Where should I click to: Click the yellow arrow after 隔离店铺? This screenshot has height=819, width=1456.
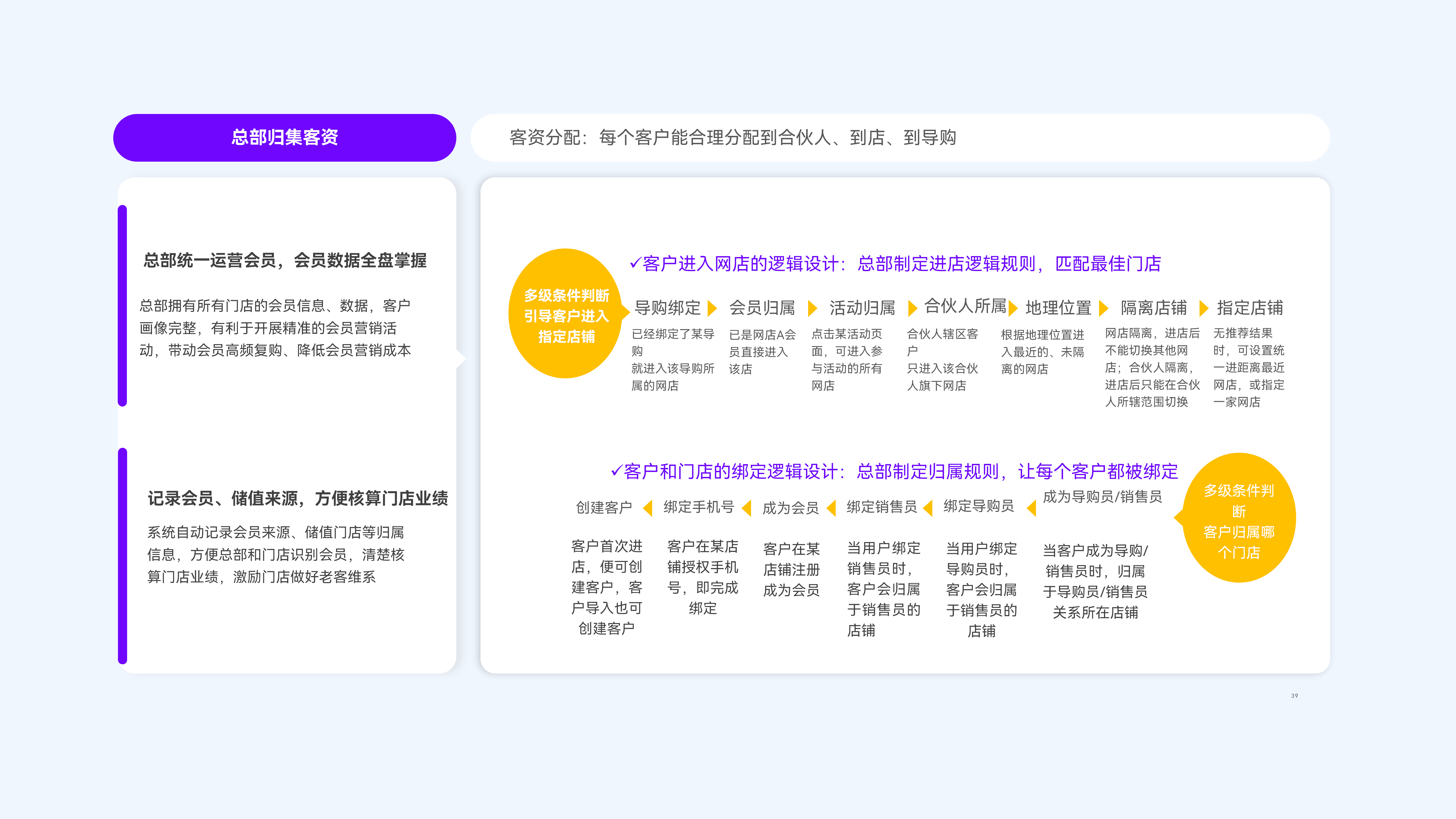(x=1204, y=308)
